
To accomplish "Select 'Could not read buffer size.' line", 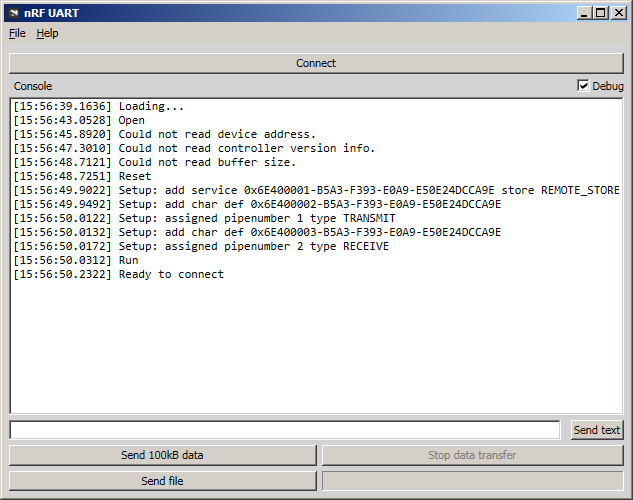I will [155, 162].
